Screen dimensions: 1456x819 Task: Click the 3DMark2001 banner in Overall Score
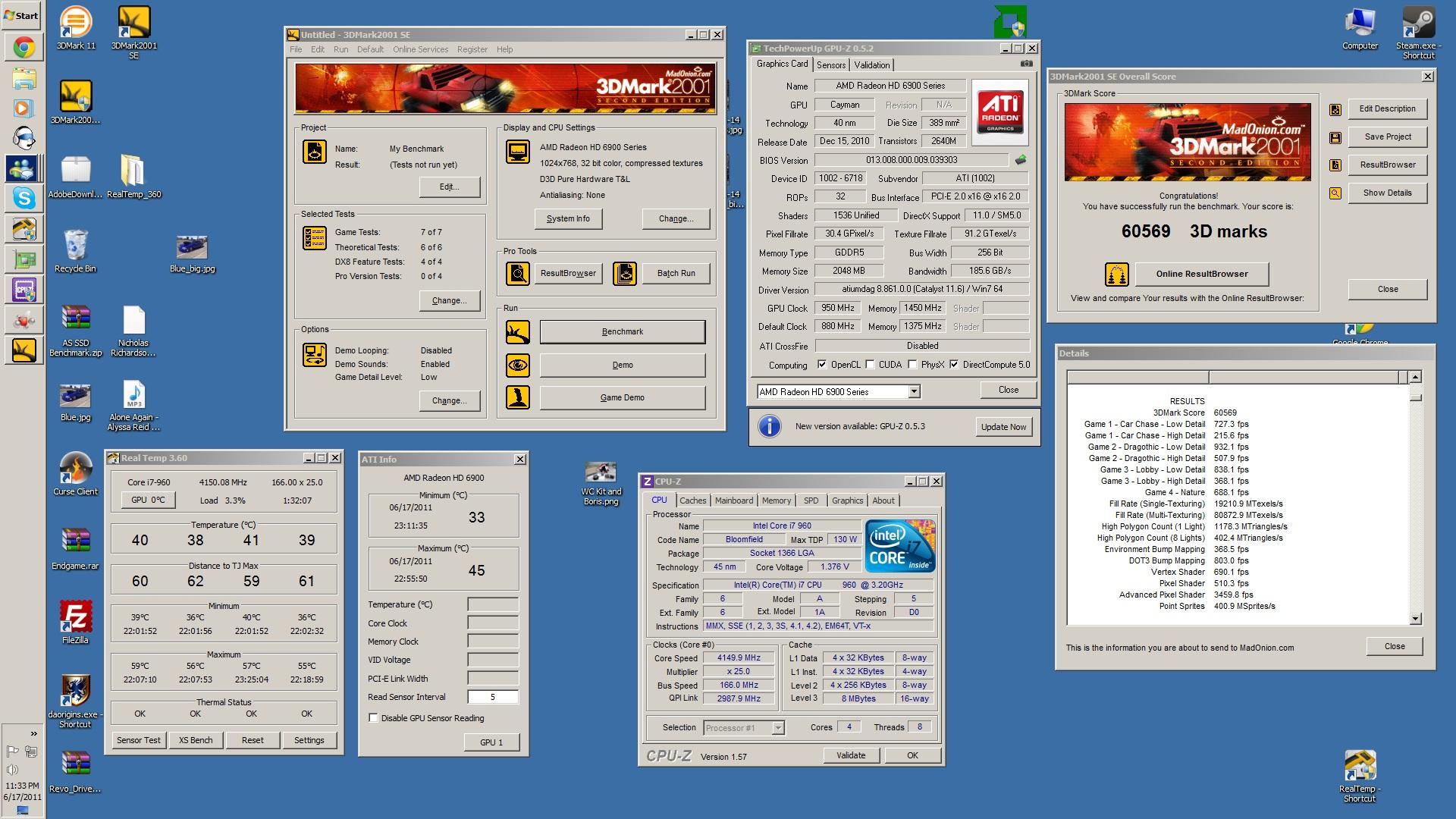(x=1188, y=142)
